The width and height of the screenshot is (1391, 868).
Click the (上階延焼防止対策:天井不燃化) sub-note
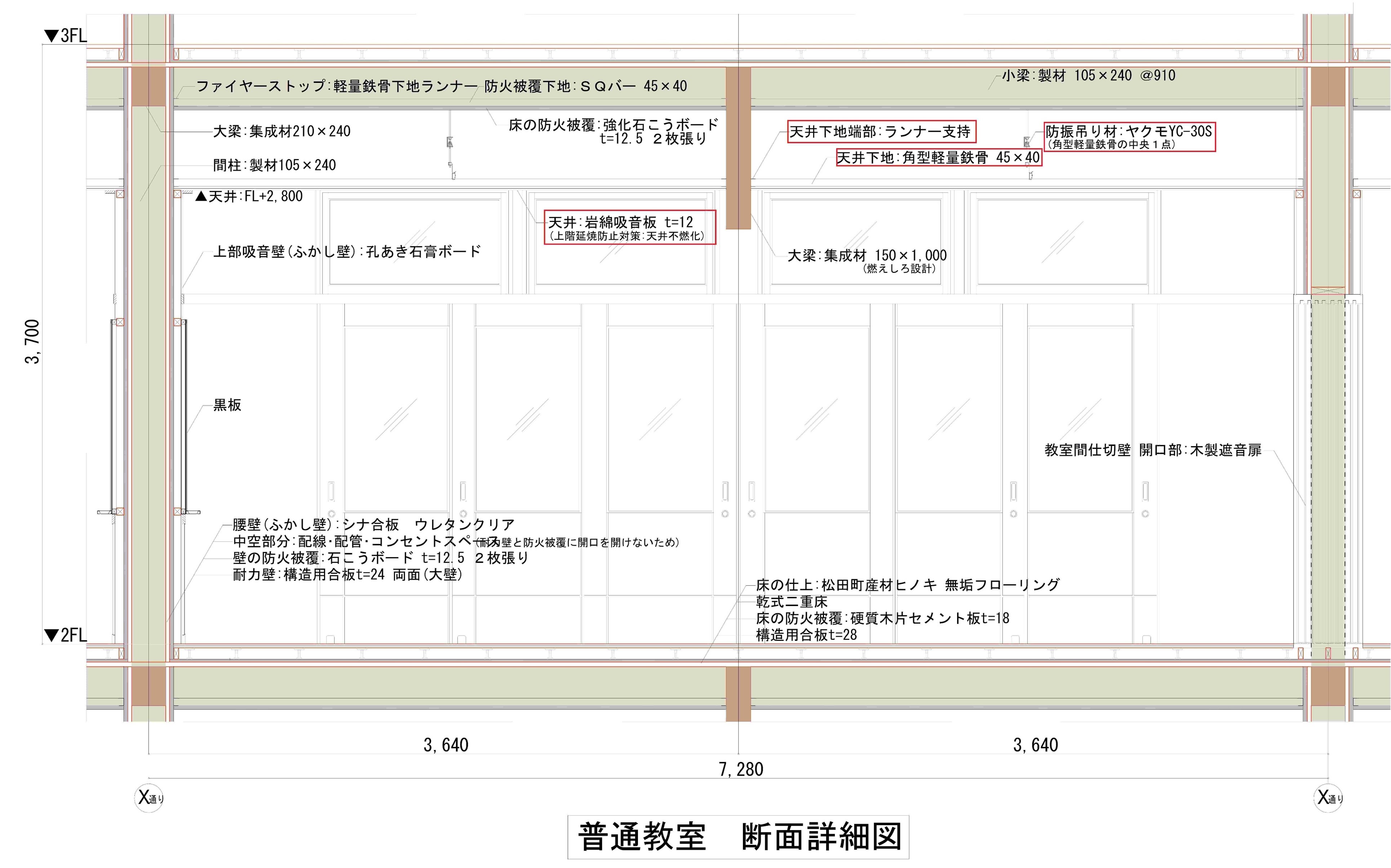click(x=627, y=236)
